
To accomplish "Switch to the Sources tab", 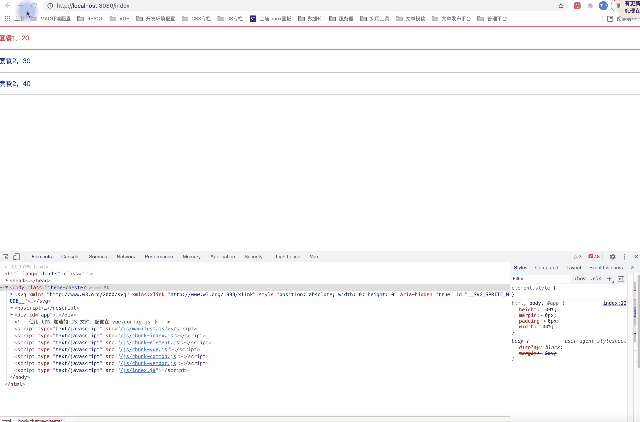I will 98,257.
